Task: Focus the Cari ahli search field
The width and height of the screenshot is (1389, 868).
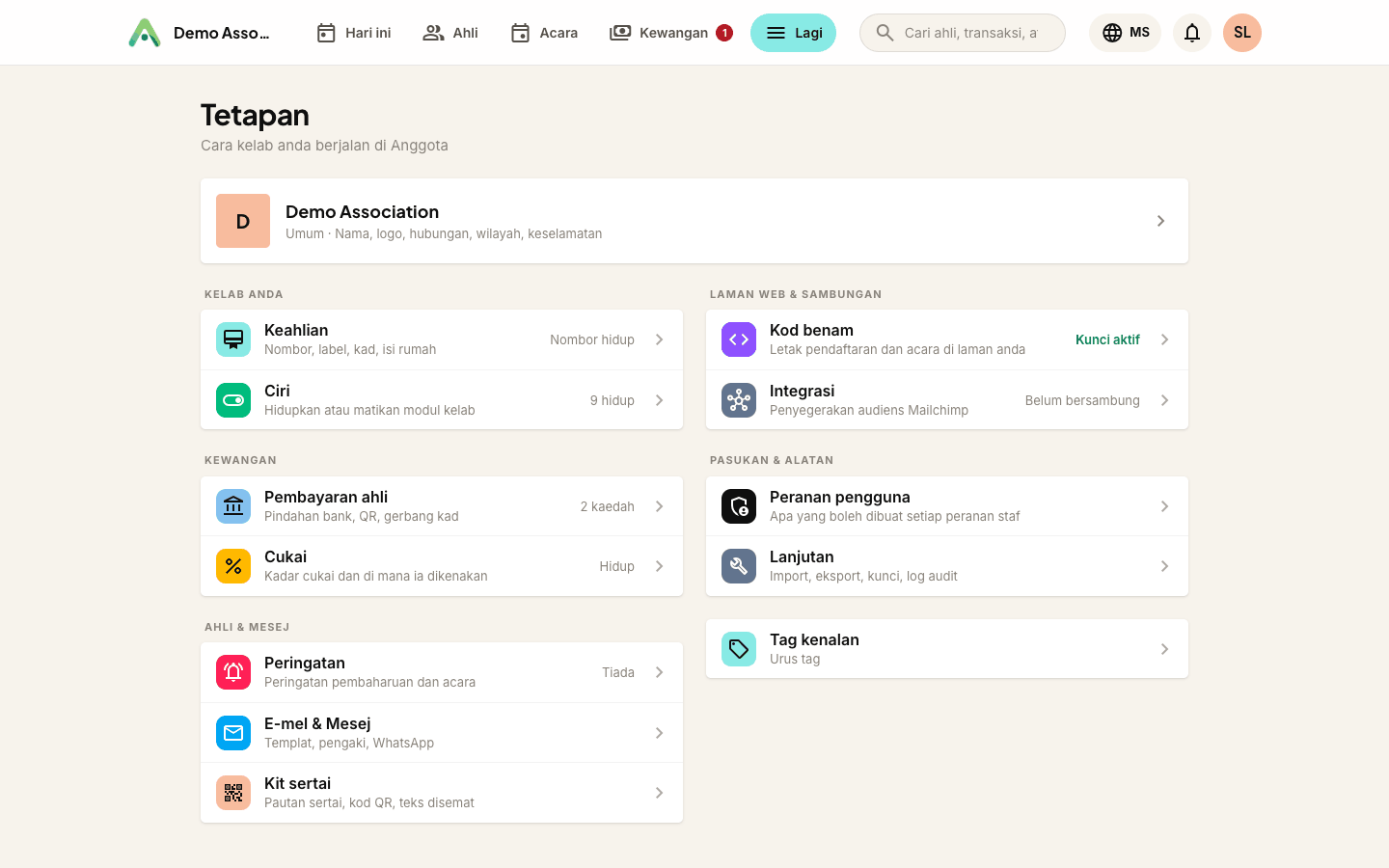Action: coord(963,33)
